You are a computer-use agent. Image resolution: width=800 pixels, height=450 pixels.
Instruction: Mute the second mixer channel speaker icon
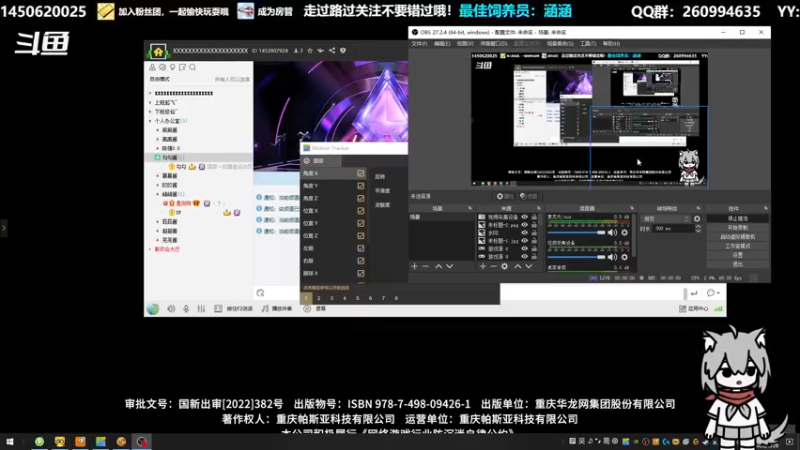tap(612, 257)
